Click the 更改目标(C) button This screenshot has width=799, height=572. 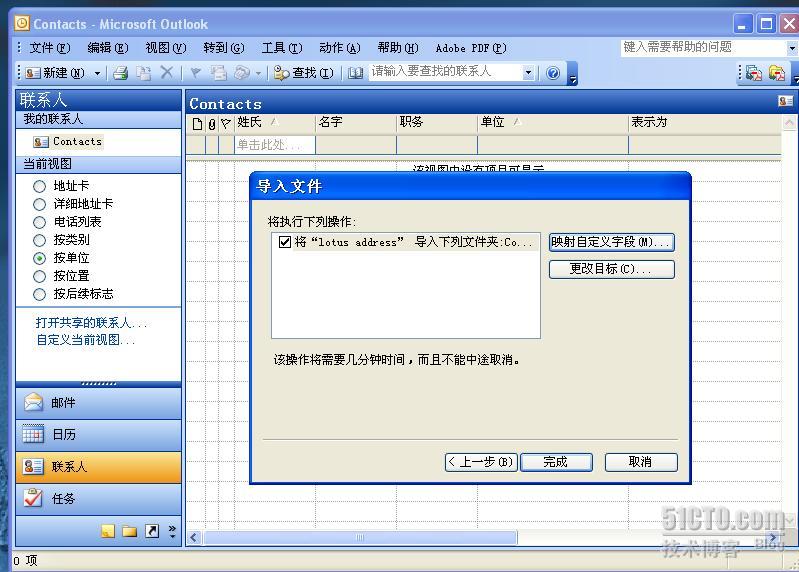[x=611, y=269]
